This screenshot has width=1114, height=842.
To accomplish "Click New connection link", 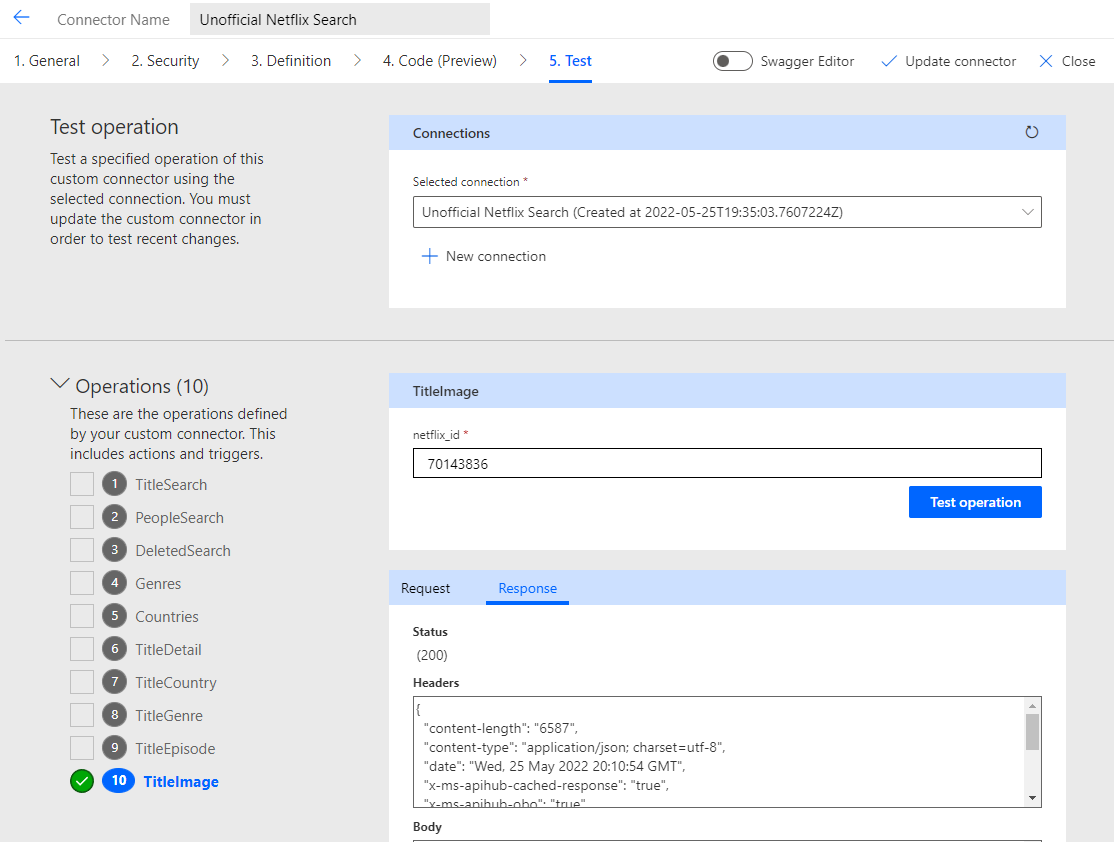I will [x=496, y=257].
